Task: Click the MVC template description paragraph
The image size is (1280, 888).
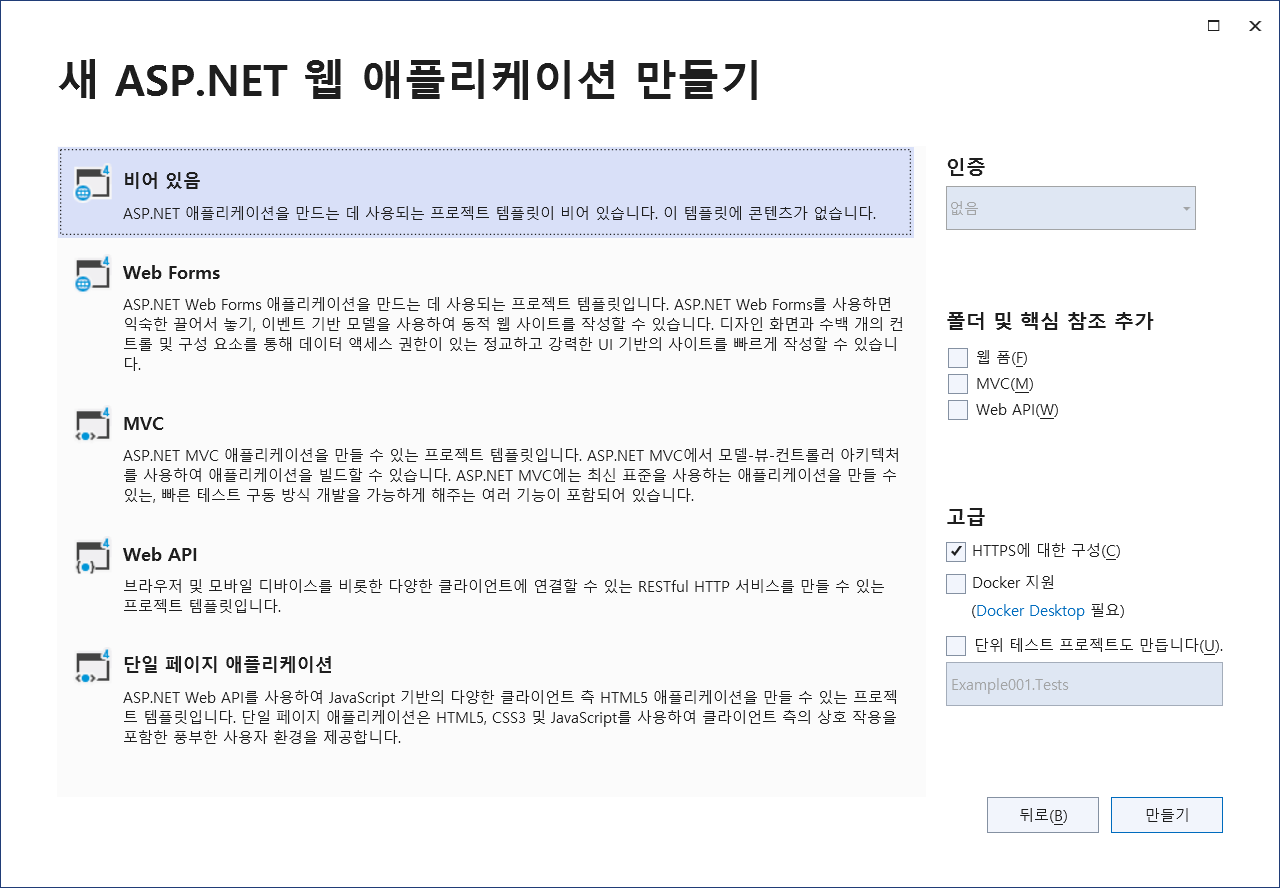Action: pos(511,475)
